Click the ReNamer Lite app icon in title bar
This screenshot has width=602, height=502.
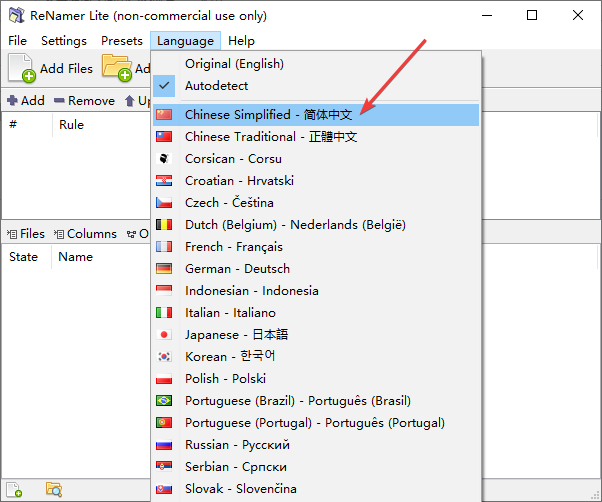(17, 15)
